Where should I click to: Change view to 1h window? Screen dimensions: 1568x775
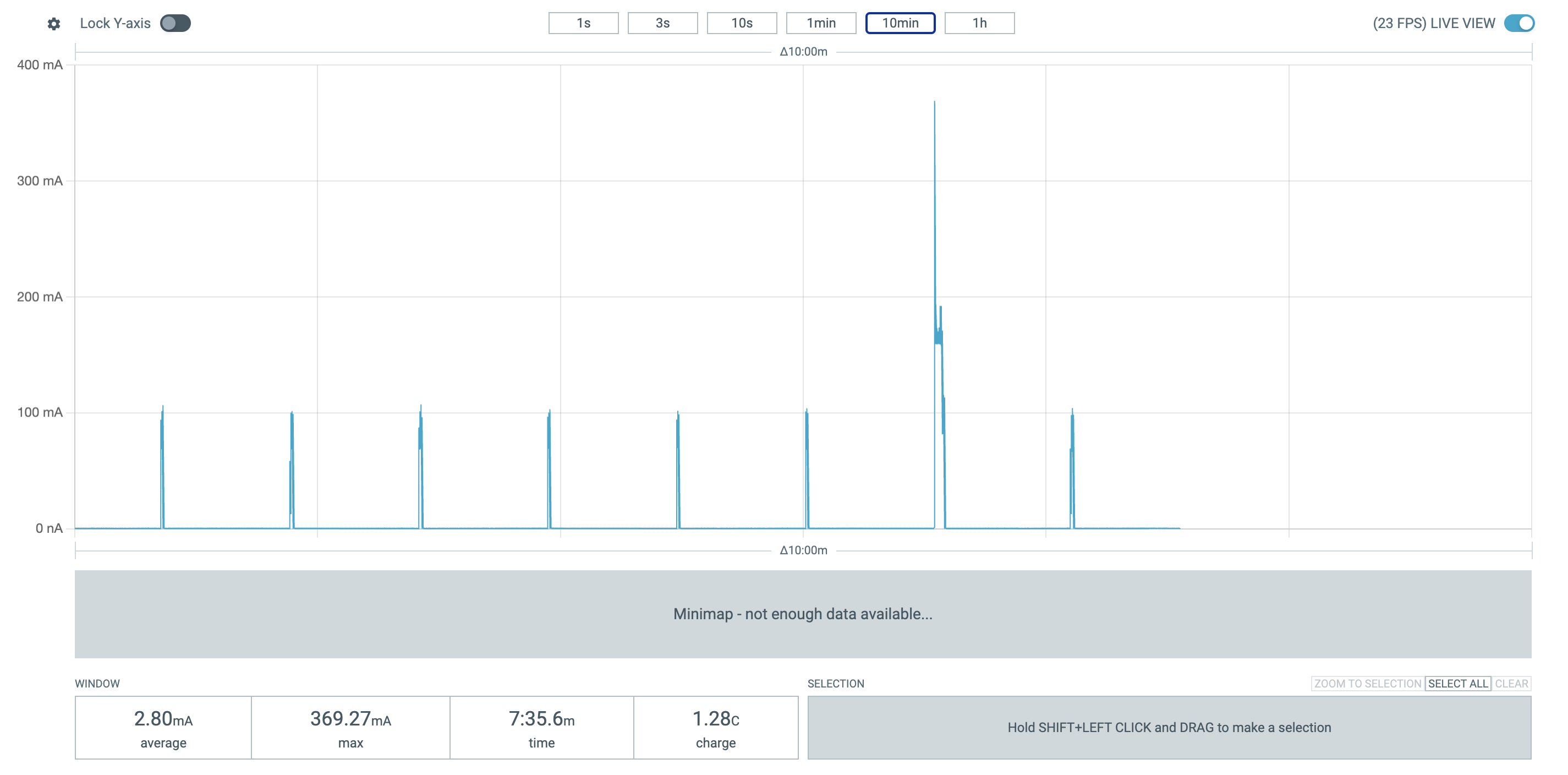tap(978, 23)
